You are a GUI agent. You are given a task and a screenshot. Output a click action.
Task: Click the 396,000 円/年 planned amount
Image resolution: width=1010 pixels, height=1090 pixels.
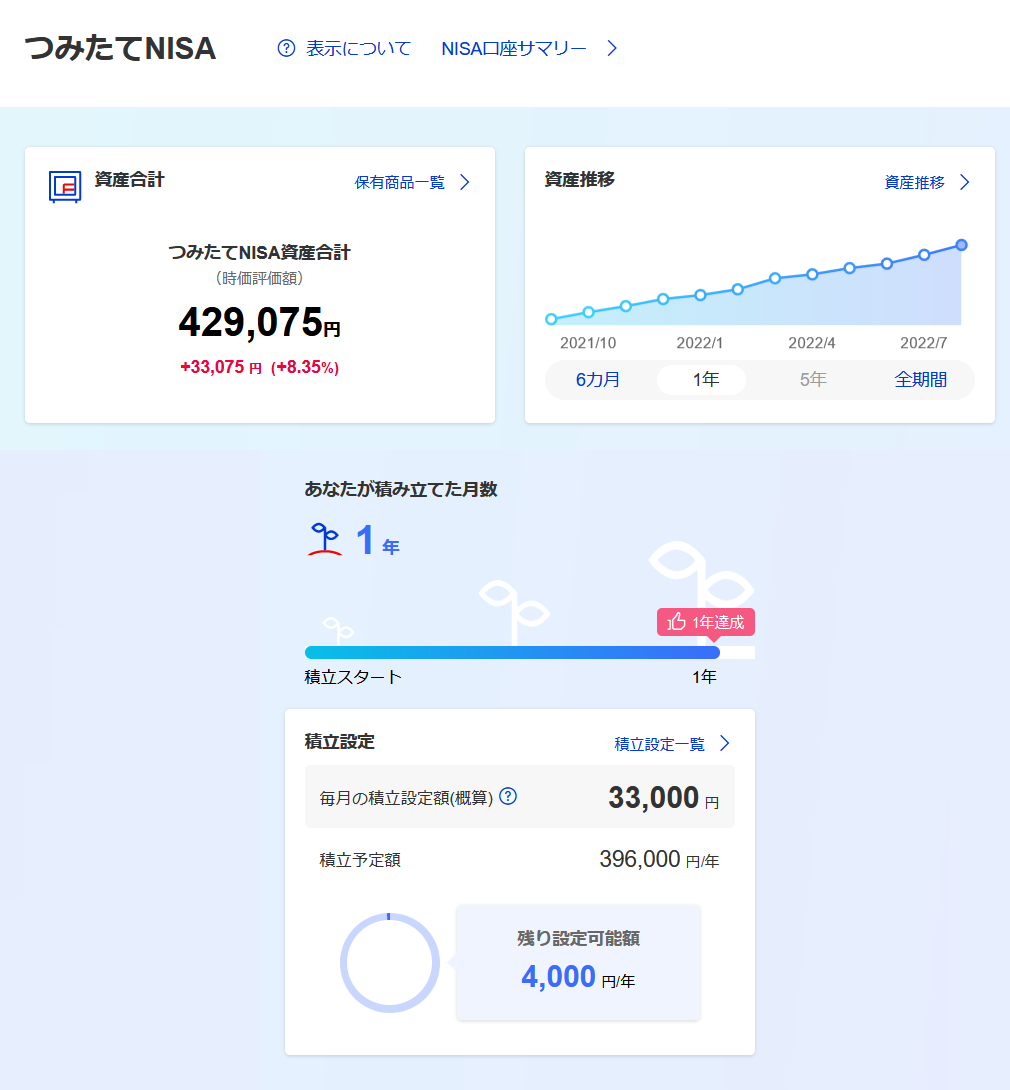(659, 859)
